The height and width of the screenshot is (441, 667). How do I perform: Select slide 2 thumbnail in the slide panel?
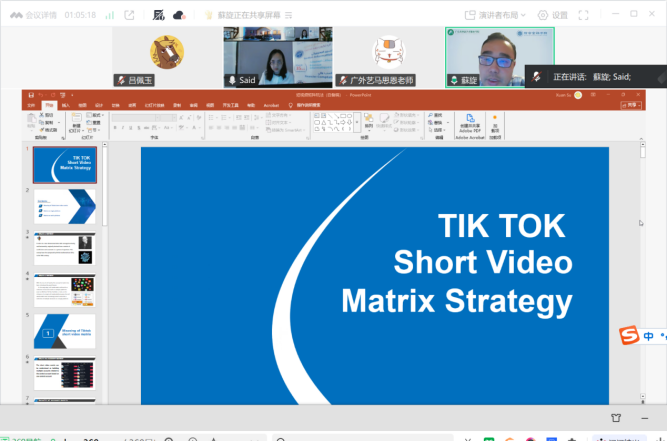click(65, 207)
